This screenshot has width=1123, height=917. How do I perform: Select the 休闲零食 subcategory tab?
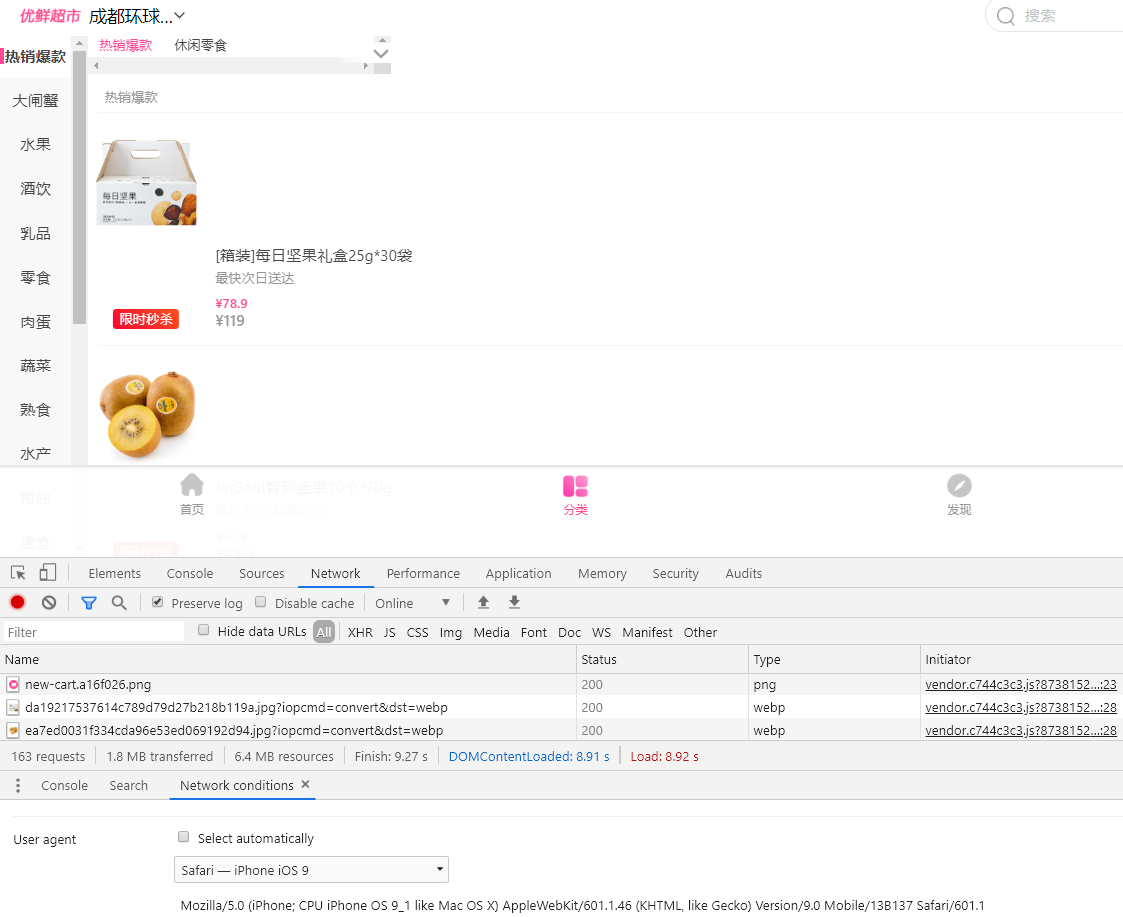pos(201,45)
